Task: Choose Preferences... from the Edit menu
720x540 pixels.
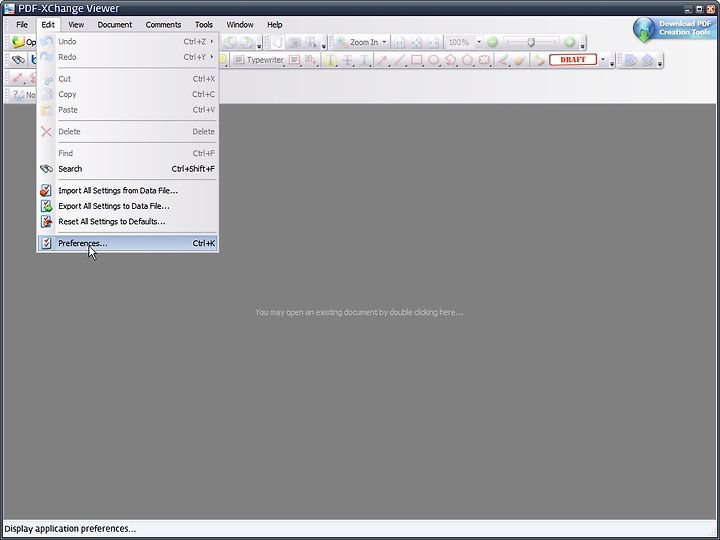Action: click(128, 243)
